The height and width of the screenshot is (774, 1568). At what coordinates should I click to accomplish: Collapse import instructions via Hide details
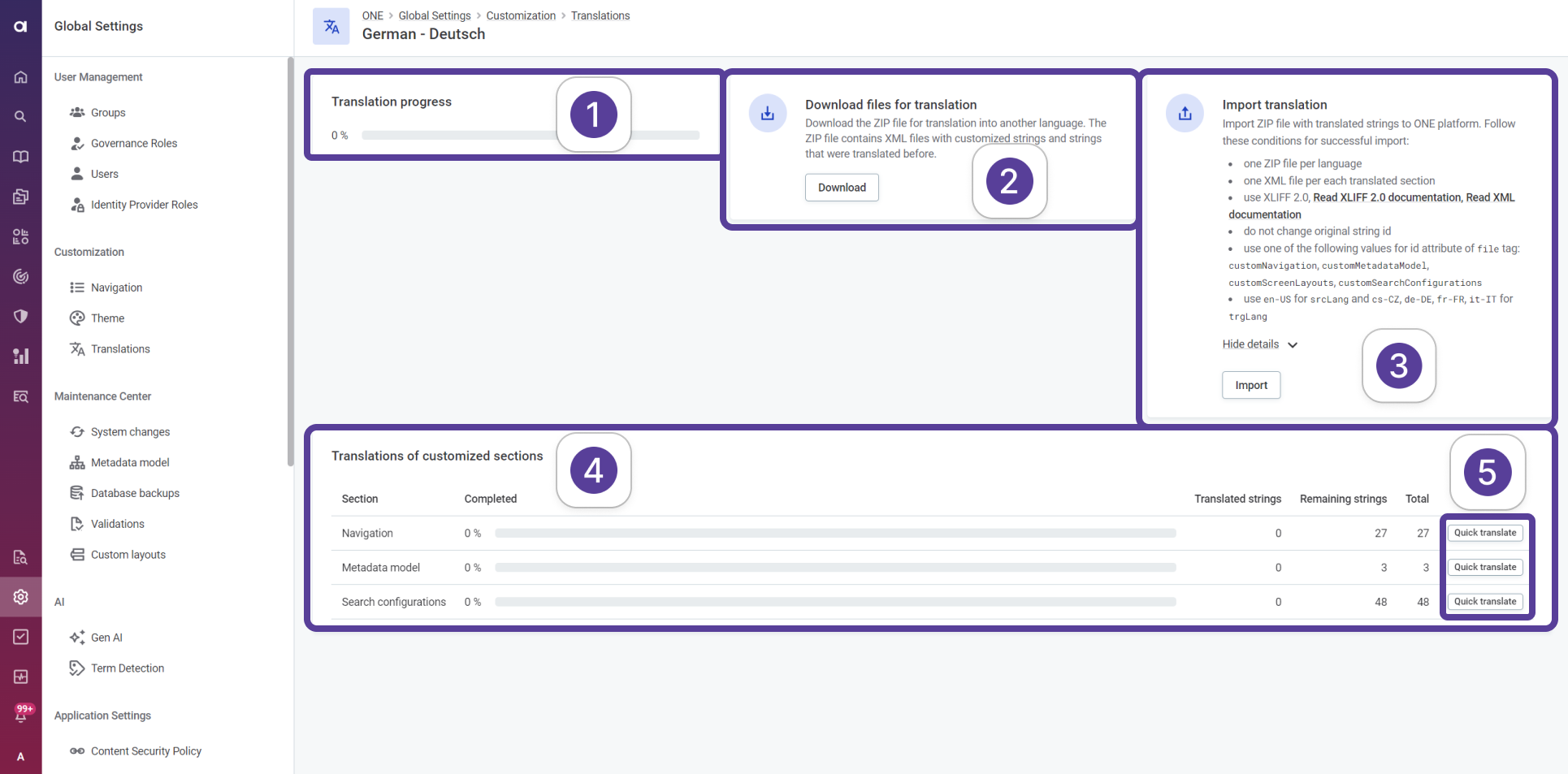(x=1250, y=344)
